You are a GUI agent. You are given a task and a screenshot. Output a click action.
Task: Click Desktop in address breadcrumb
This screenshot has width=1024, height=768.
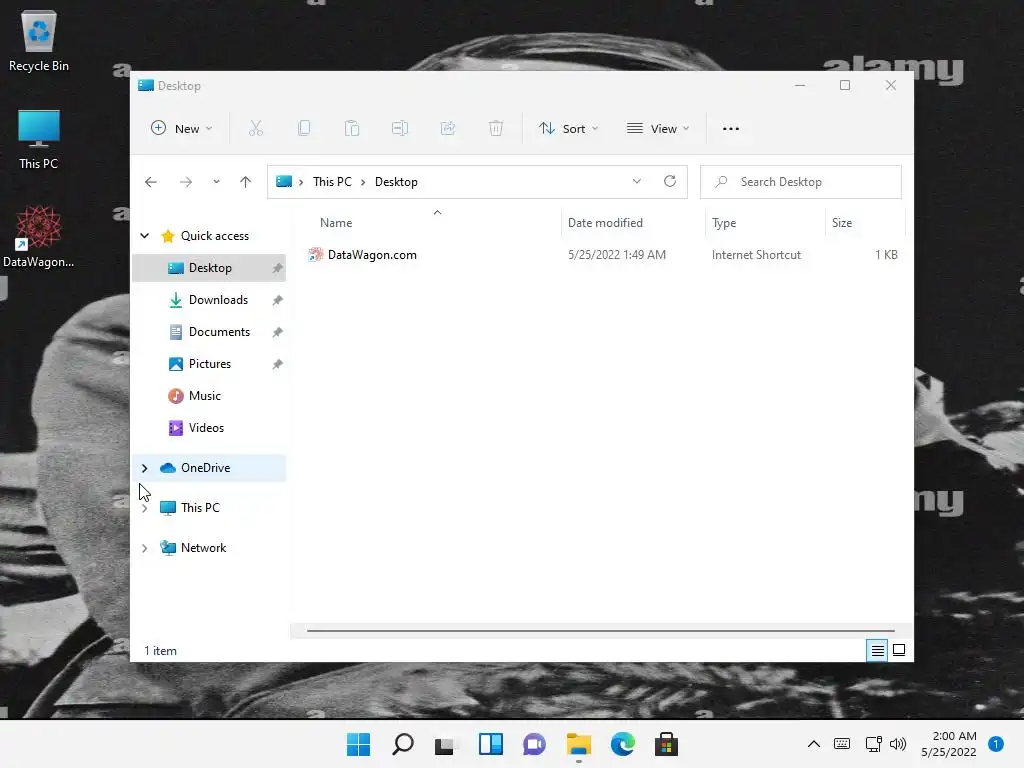tap(396, 182)
